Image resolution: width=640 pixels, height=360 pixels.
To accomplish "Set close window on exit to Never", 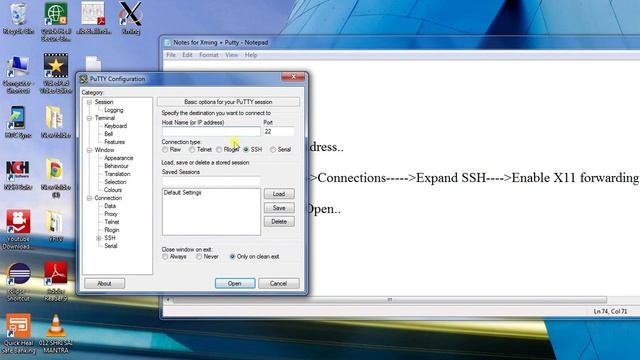I will (199, 257).
